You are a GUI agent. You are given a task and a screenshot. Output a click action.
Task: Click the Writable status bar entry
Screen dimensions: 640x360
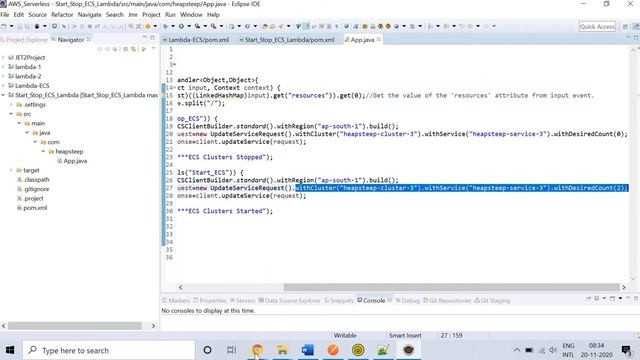(345, 336)
